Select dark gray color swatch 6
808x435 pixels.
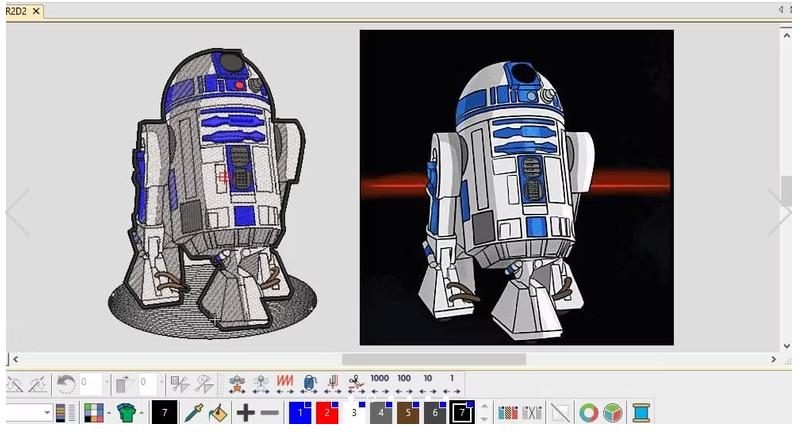(435, 412)
